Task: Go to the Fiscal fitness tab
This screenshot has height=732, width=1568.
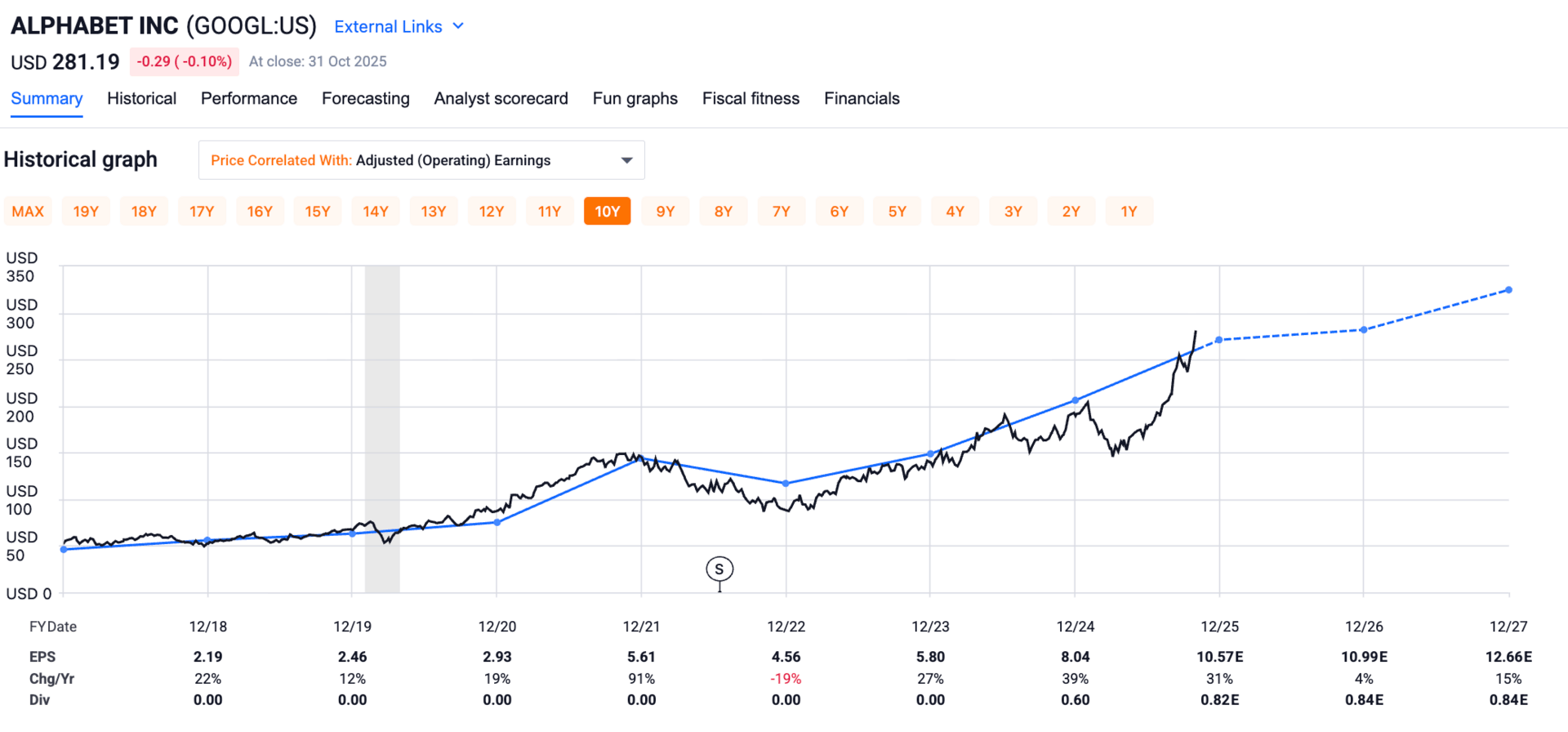Action: tap(751, 99)
